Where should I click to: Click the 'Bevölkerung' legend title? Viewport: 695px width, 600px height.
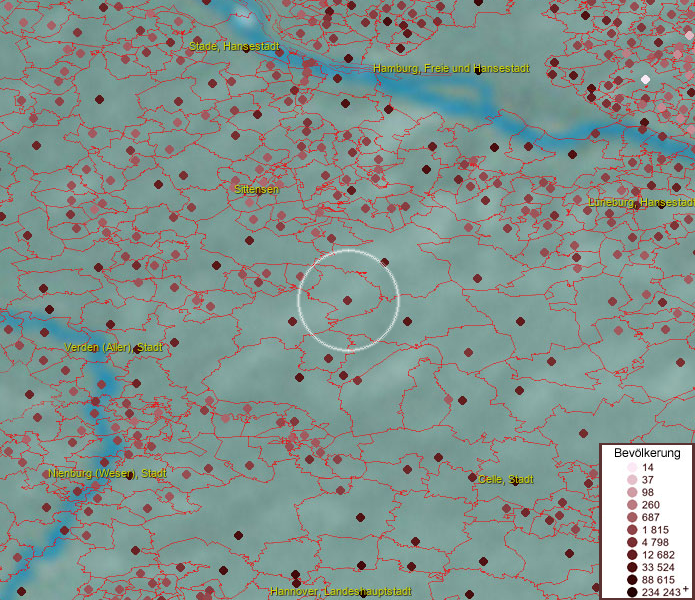(647, 453)
